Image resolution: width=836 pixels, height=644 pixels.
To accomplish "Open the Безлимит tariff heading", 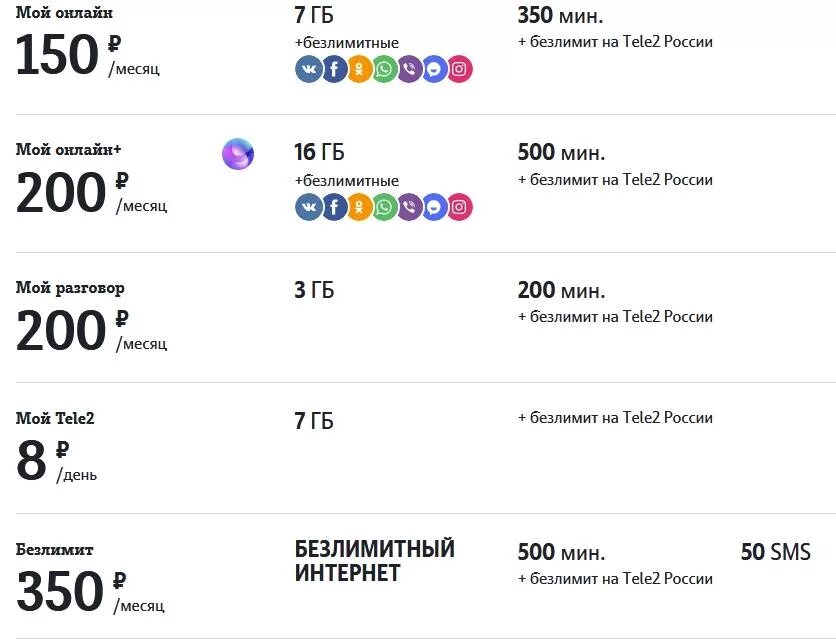I will (54, 549).
